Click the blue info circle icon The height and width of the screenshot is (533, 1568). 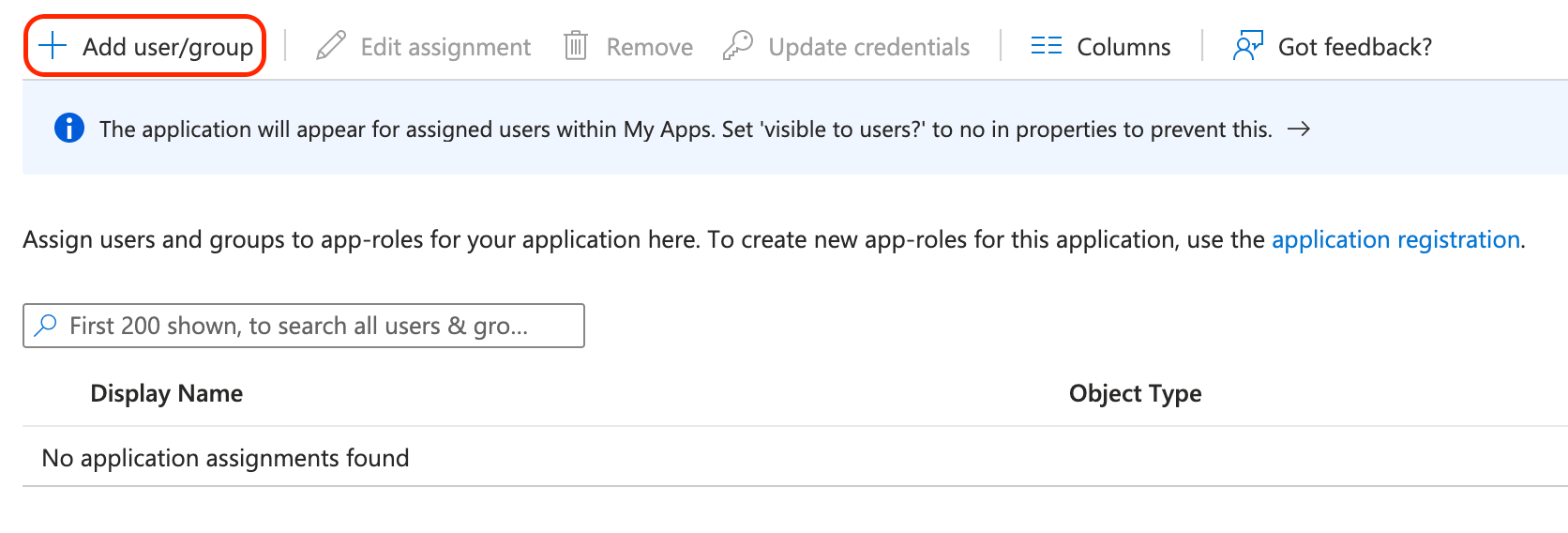pos(69,129)
